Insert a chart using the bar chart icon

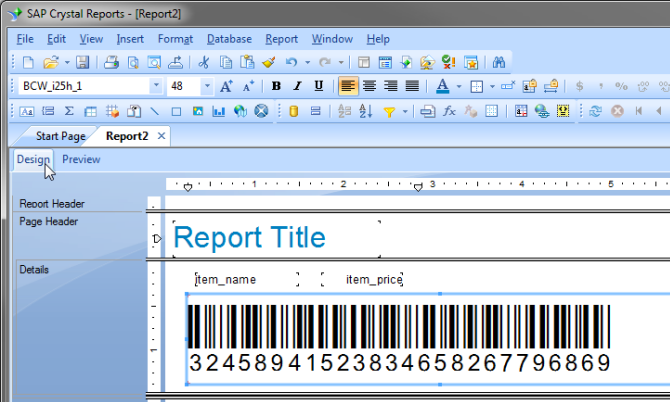219,112
